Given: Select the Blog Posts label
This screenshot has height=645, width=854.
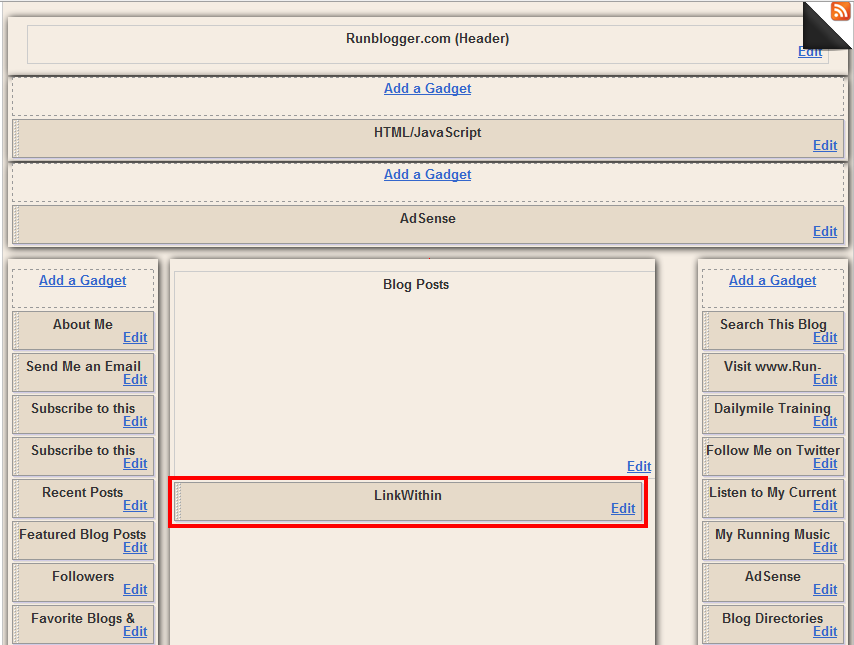Looking at the screenshot, I should (416, 284).
